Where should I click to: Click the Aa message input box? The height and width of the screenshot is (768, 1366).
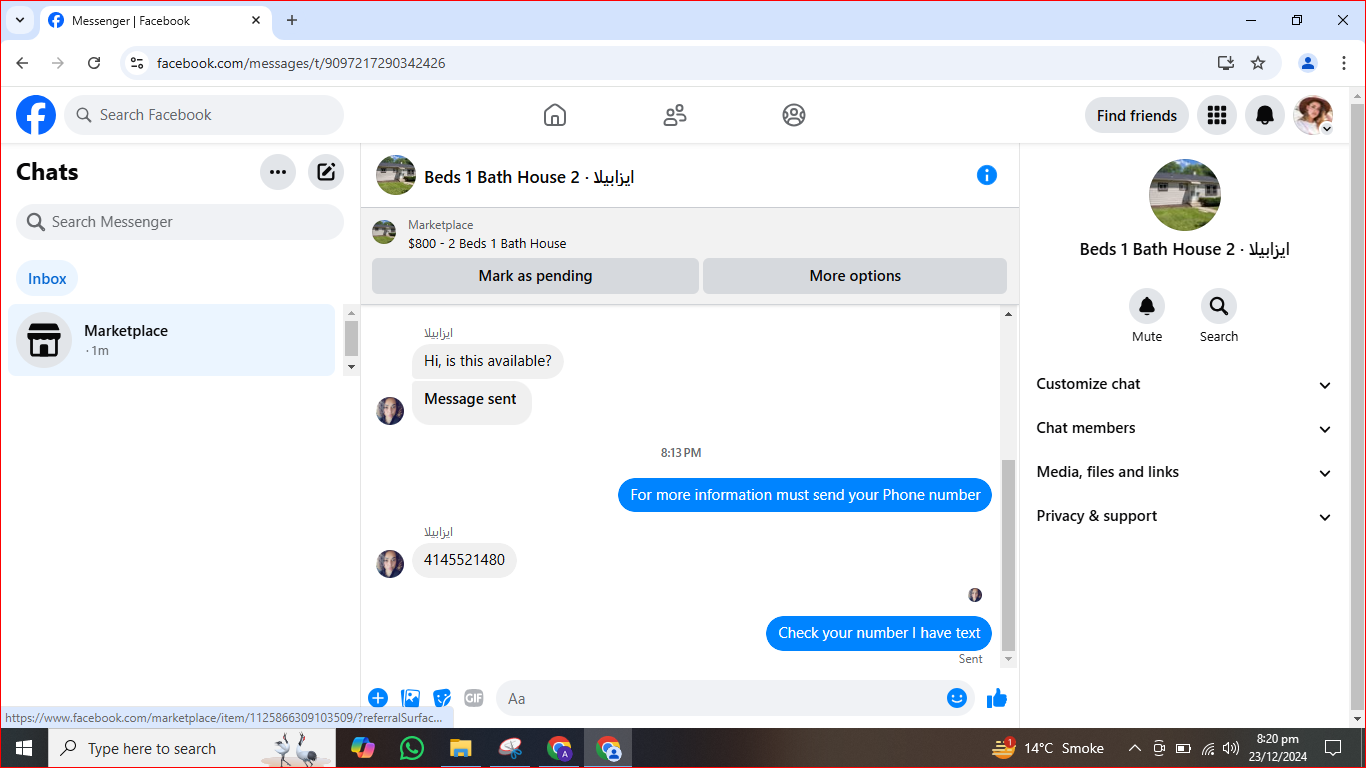[x=735, y=698]
